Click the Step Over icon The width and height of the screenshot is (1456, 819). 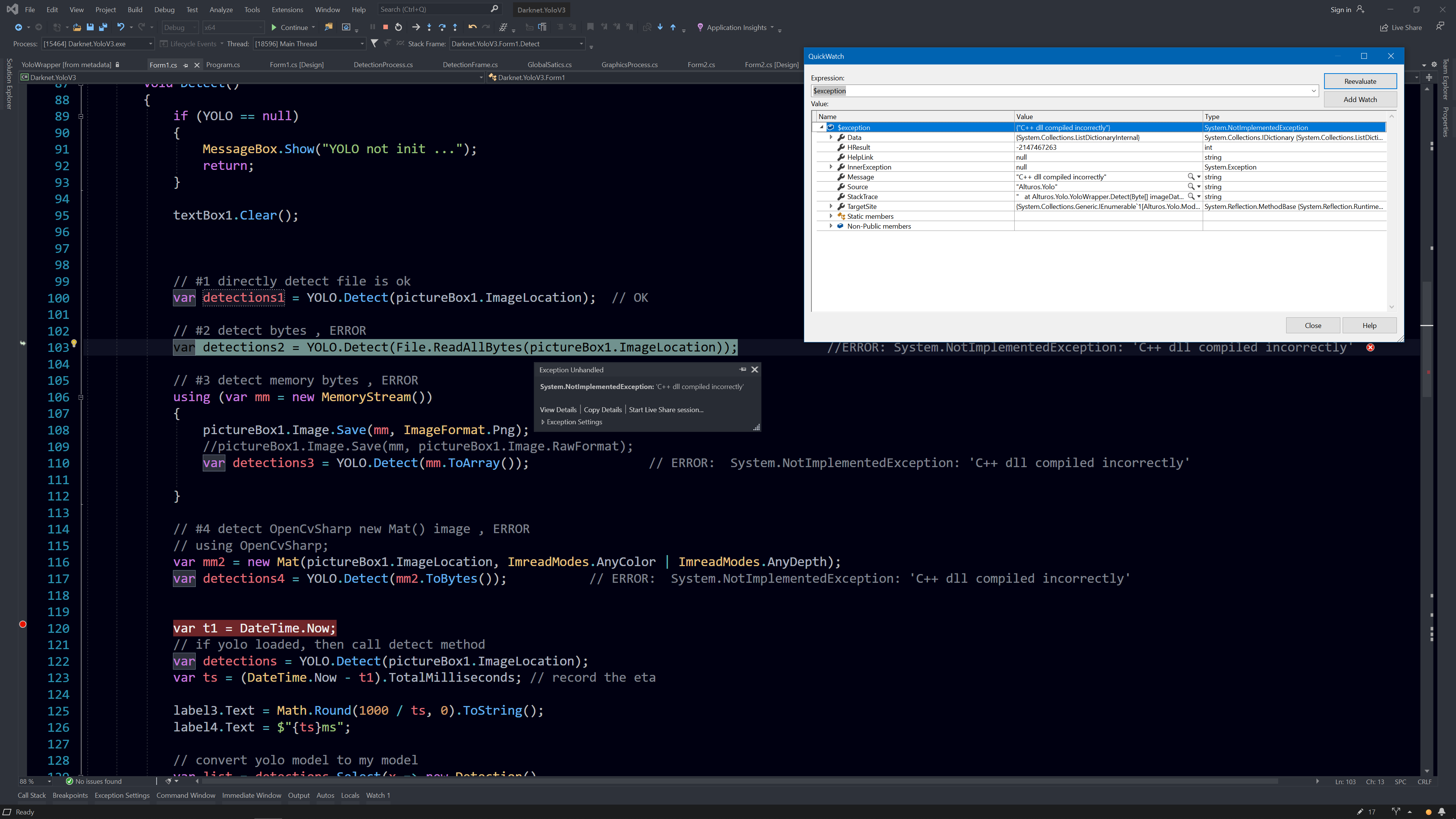tap(442, 27)
